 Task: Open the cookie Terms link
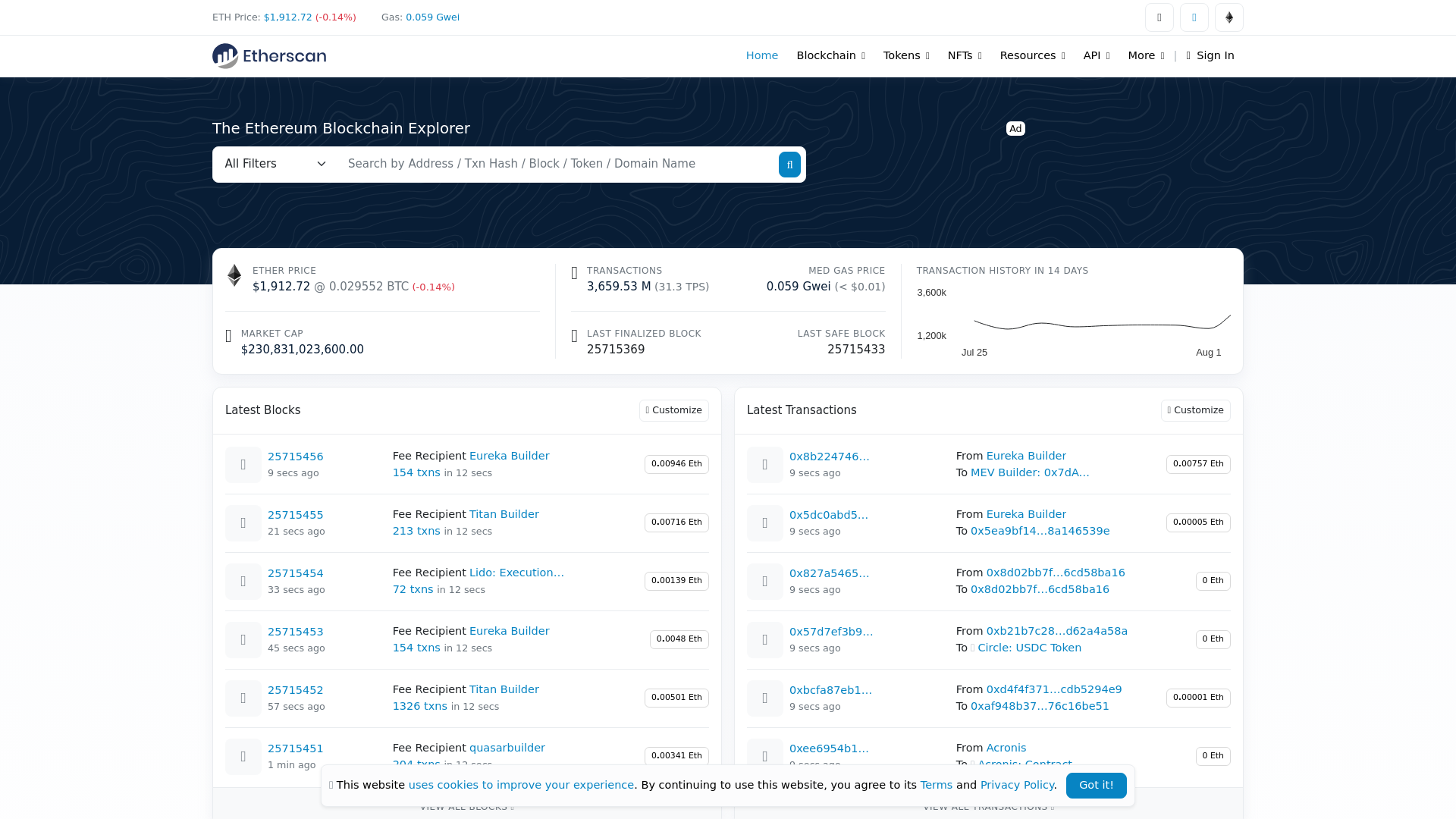(937, 785)
